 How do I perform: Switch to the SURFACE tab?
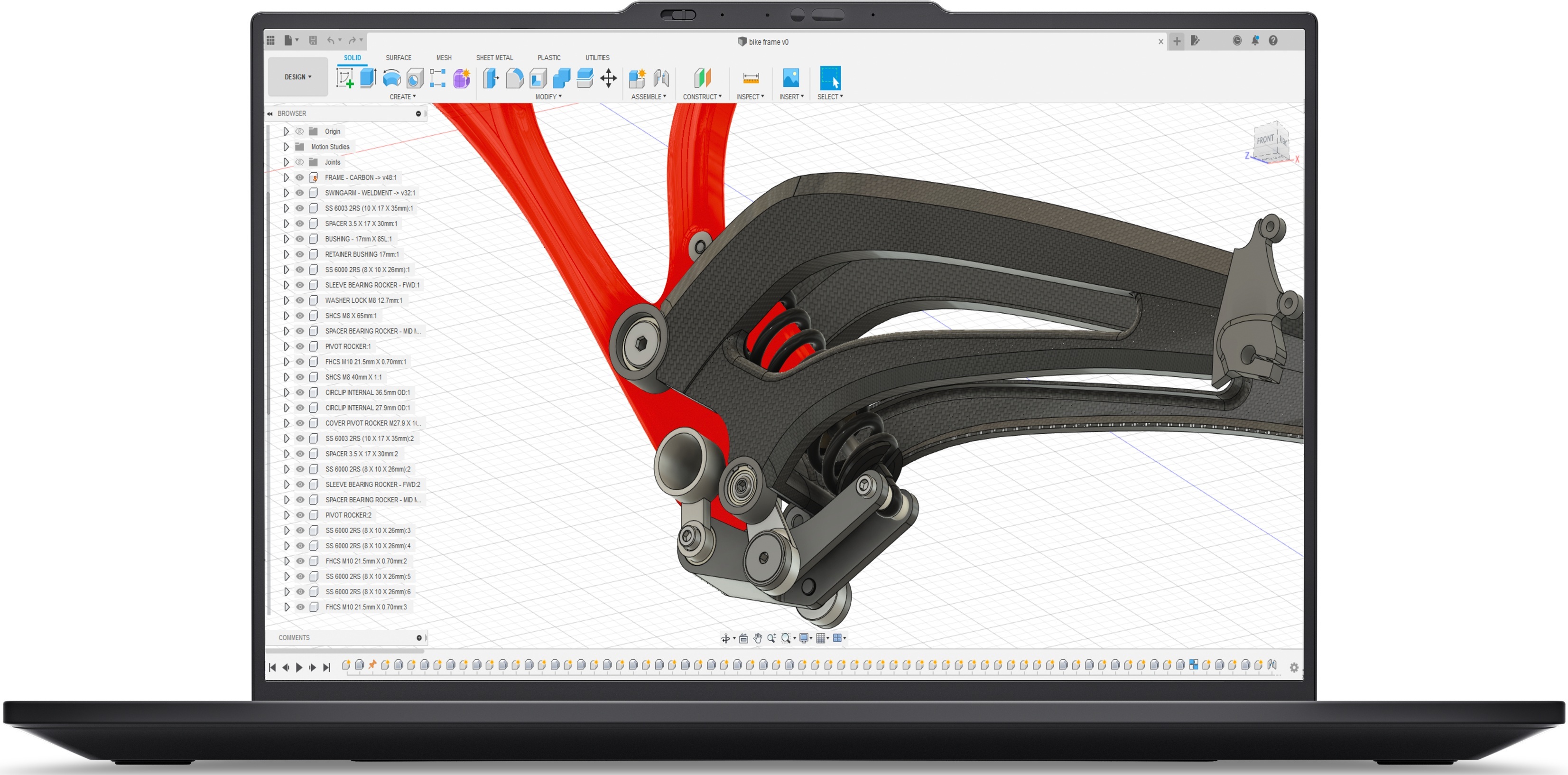coord(398,58)
